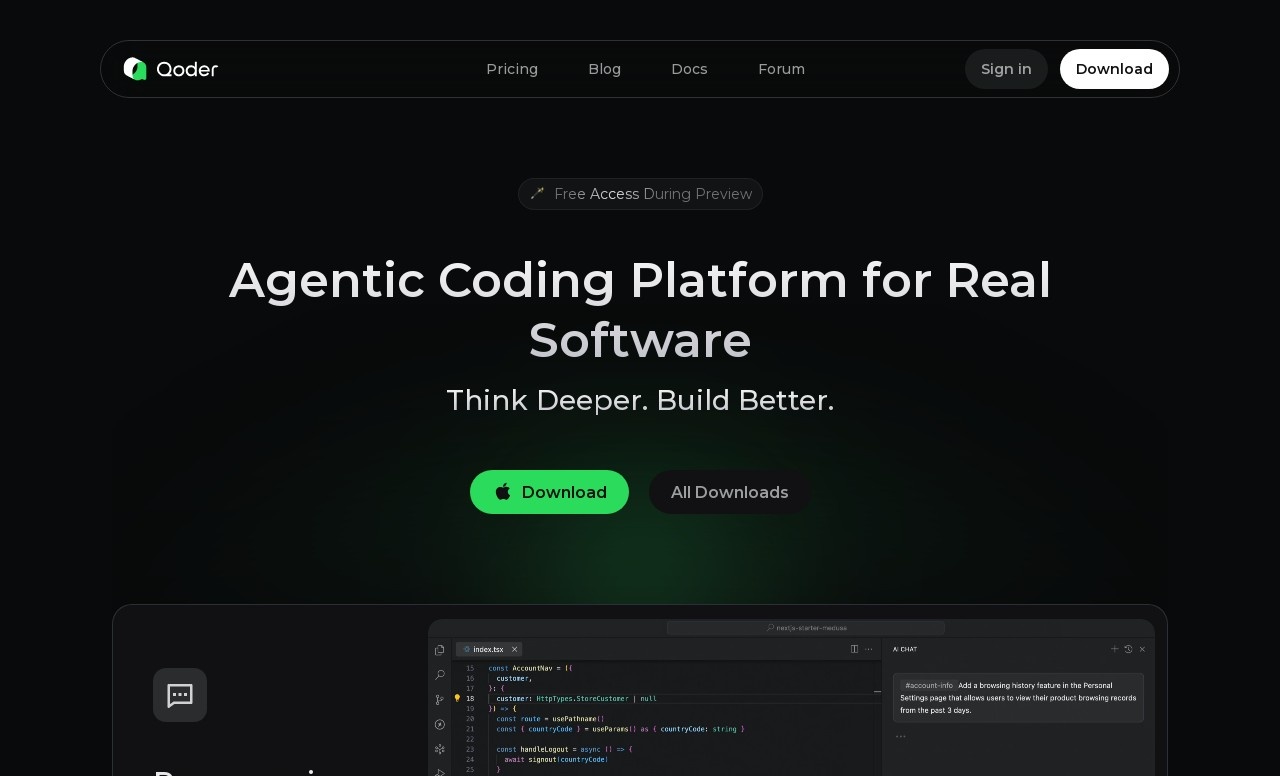Click the Qoder logo in the navbar
The height and width of the screenshot is (776, 1280).
point(171,69)
